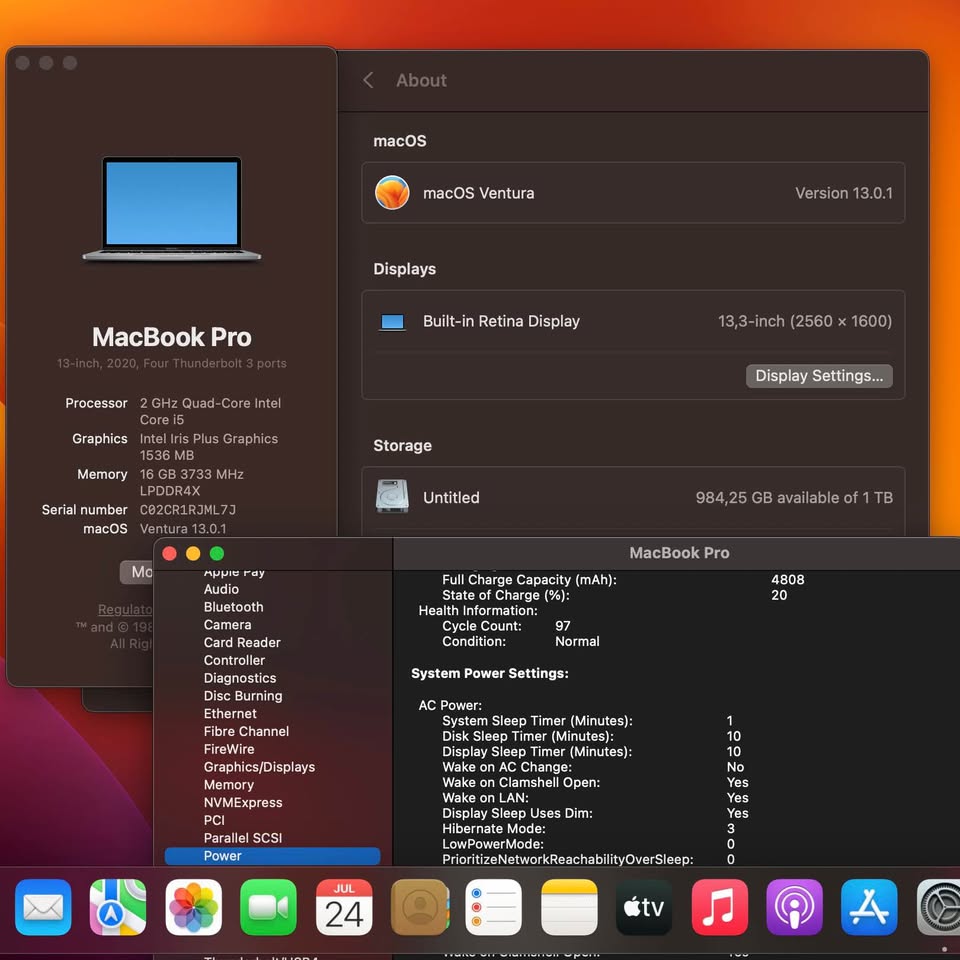Click Full Charge Capacity value 4808

[x=787, y=579]
